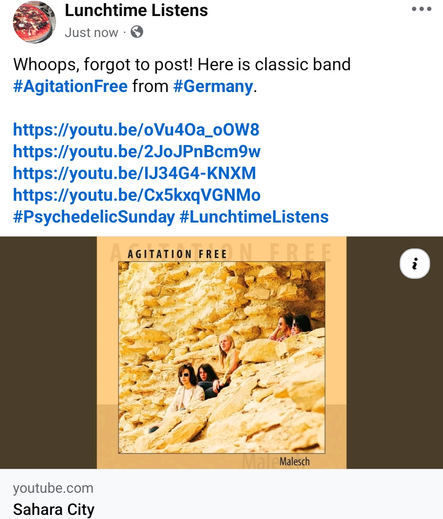Click the AGITATION FREE cover heading

[x=177, y=254]
